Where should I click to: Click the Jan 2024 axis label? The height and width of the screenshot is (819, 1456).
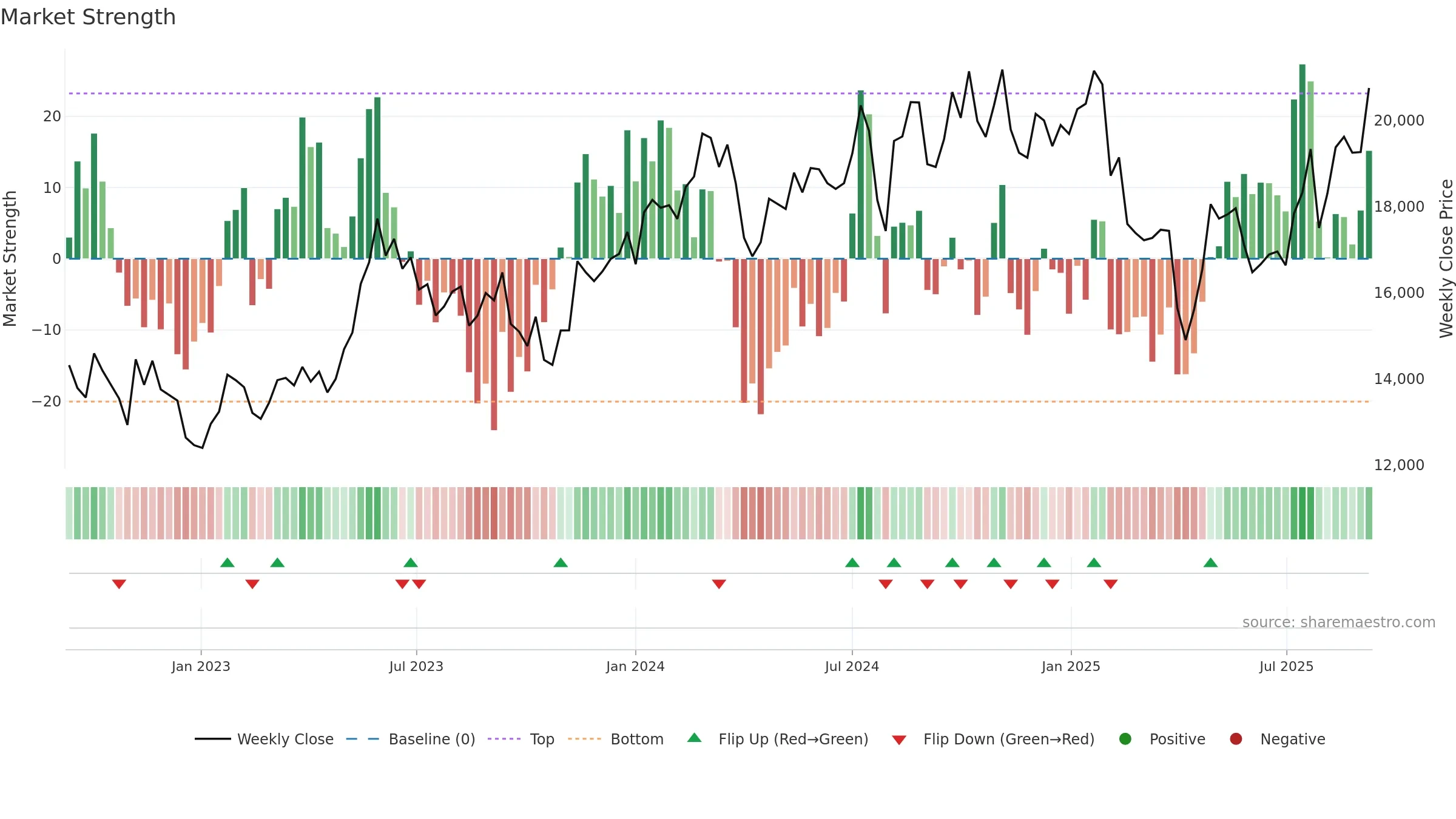coord(635,667)
